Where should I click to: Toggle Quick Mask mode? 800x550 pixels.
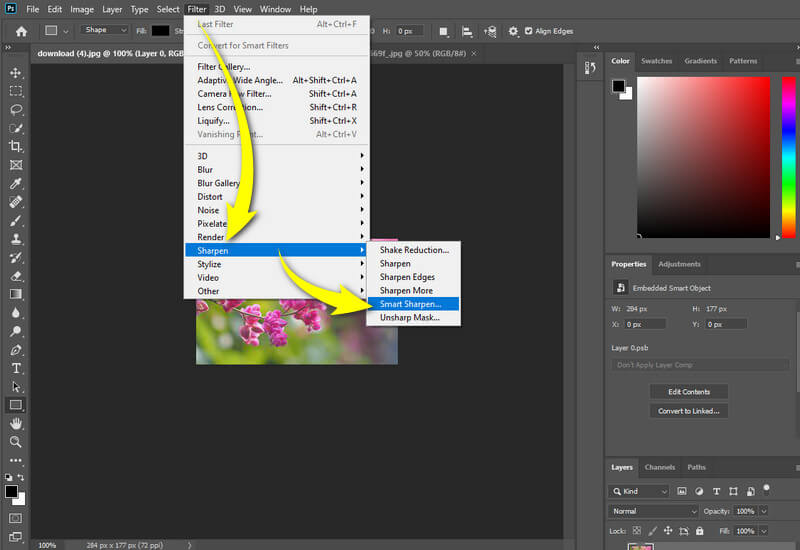(16, 518)
